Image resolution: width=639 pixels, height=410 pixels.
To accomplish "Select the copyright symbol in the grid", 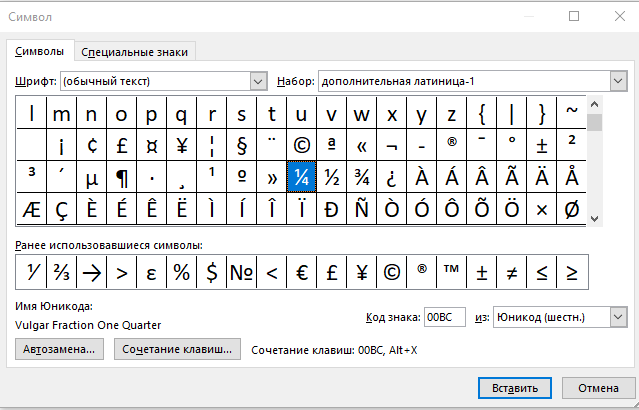I will point(302,145).
